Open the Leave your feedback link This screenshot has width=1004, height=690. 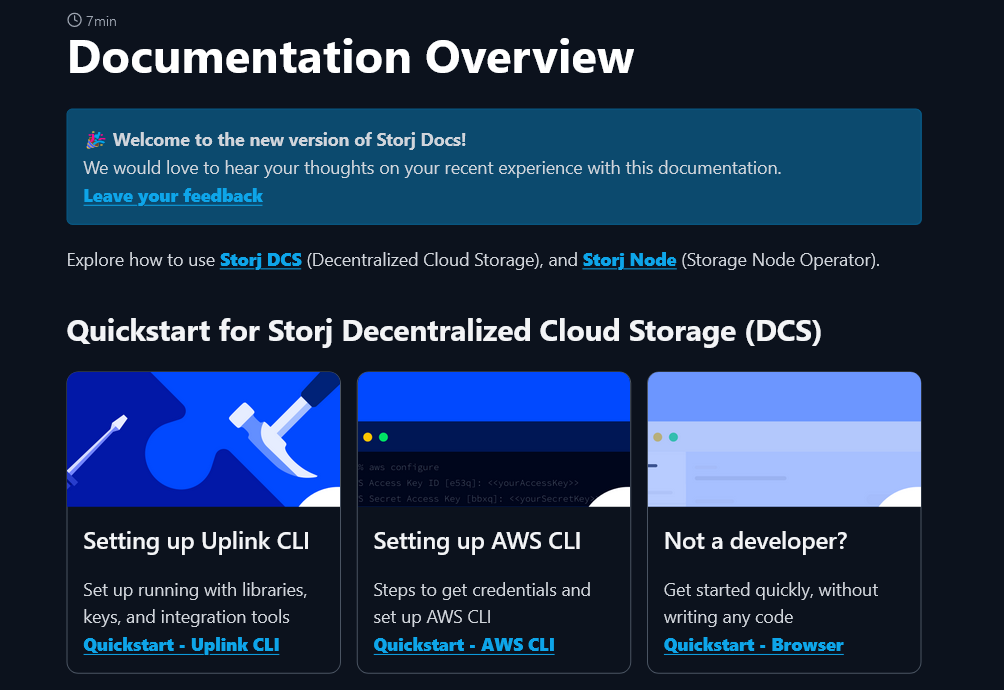pyautogui.click(x=173, y=196)
